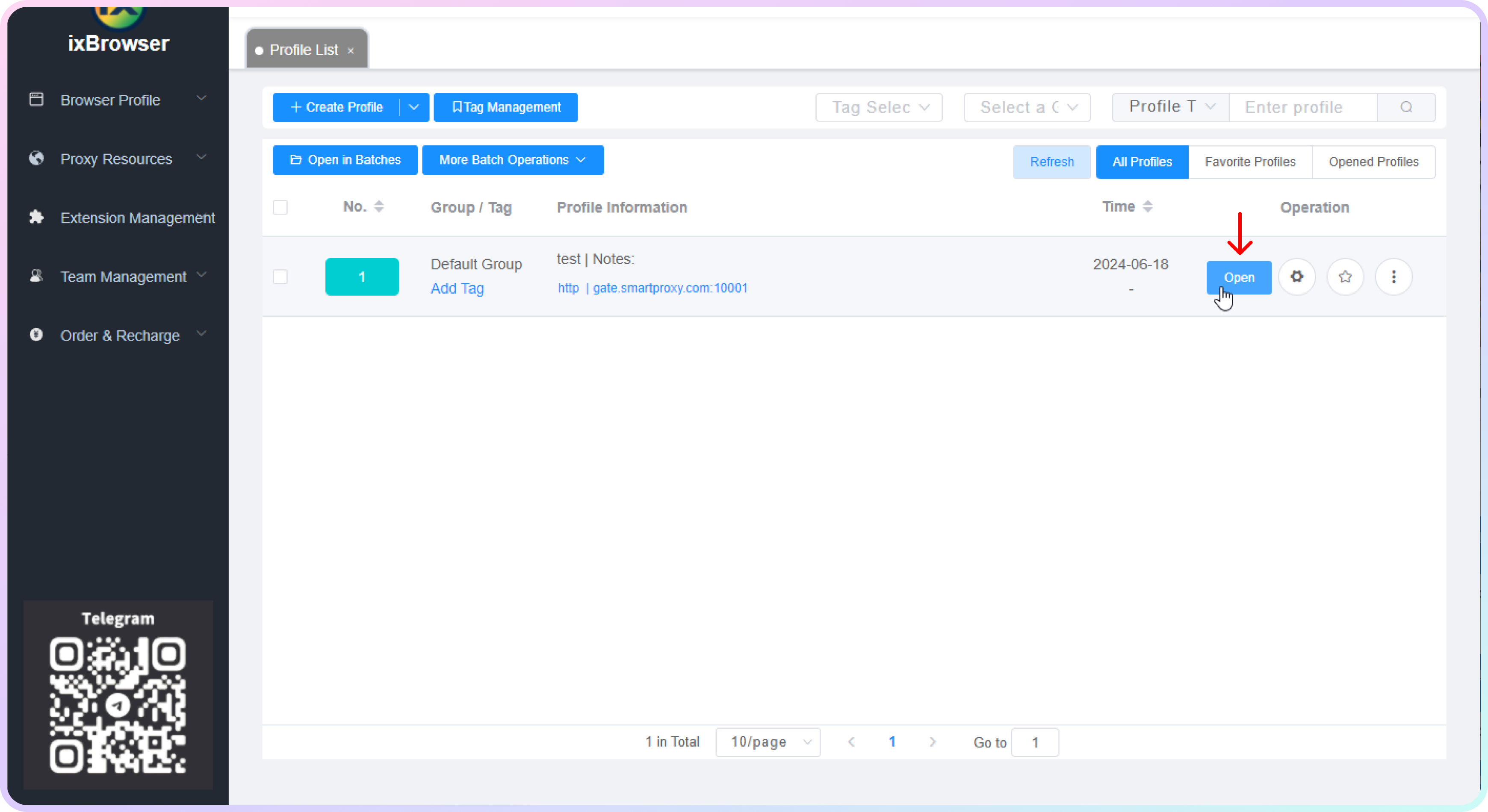Switch to Opened Profiles tab

1373,162
